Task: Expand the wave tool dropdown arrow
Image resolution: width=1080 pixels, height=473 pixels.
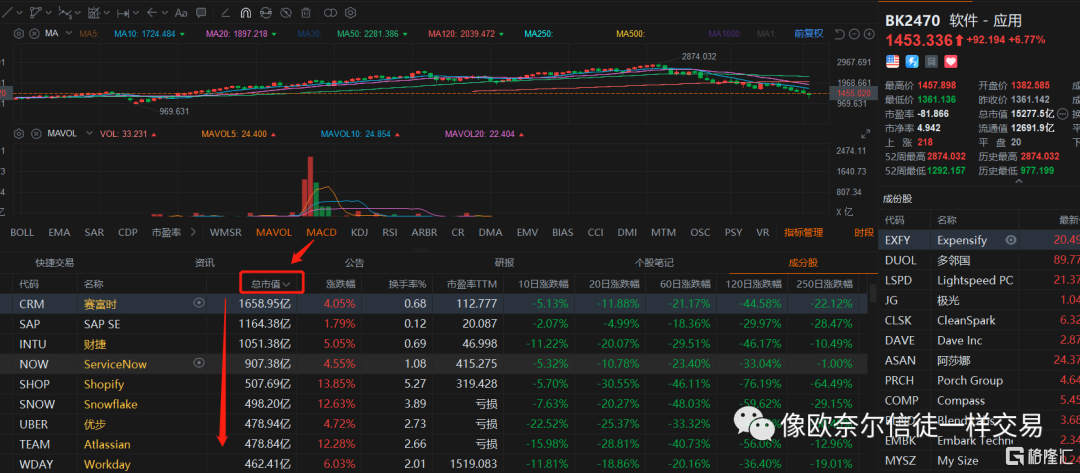Action: [78, 12]
